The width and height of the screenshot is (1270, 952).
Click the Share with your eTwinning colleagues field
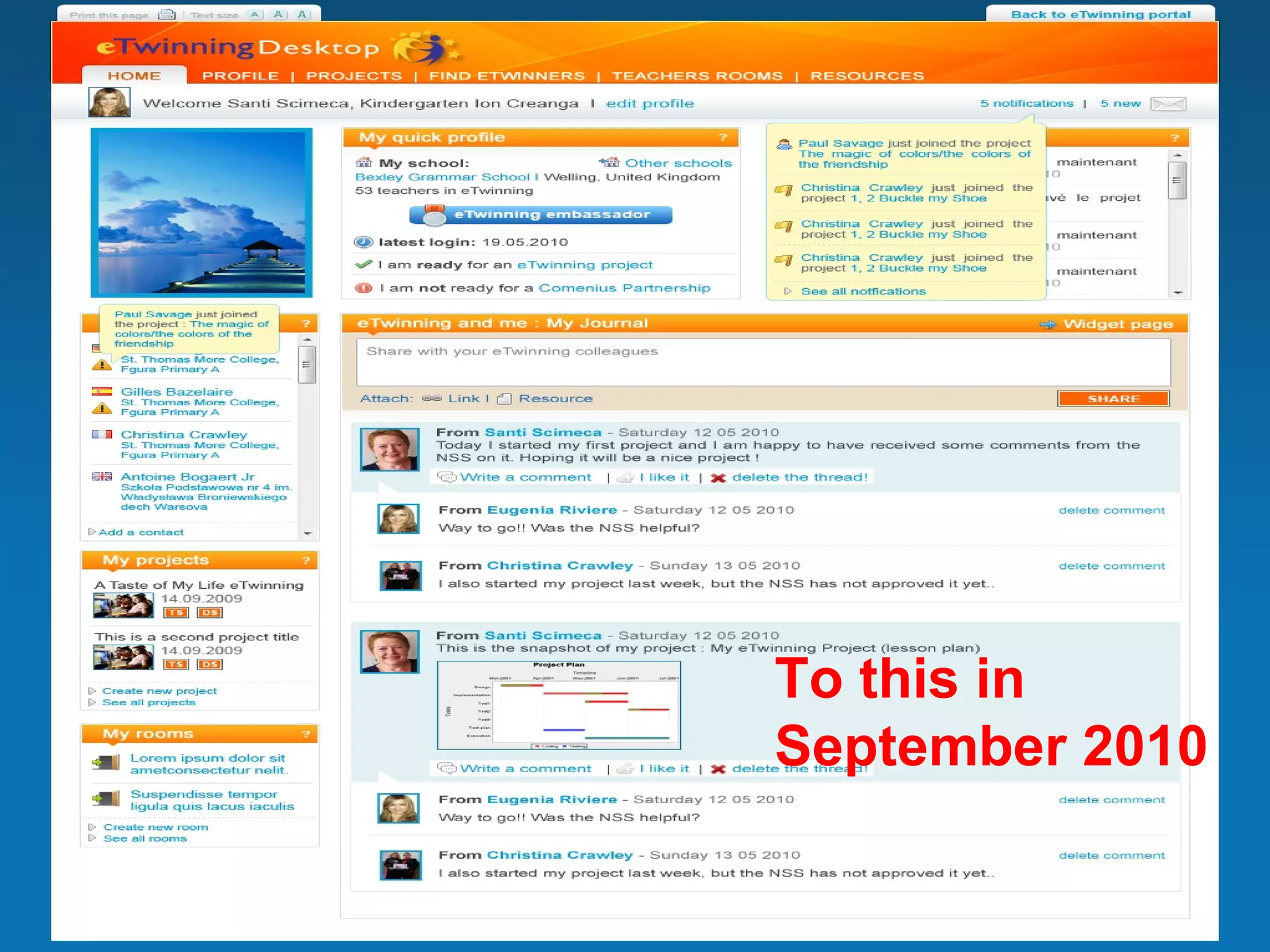point(763,362)
